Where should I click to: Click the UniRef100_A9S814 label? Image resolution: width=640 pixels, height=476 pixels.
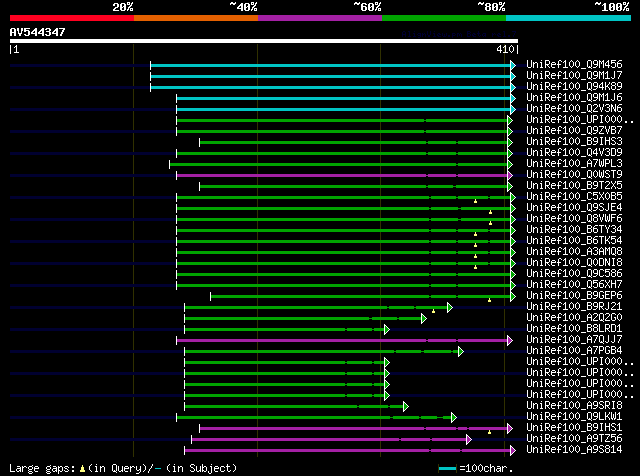pyautogui.click(x=574, y=450)
